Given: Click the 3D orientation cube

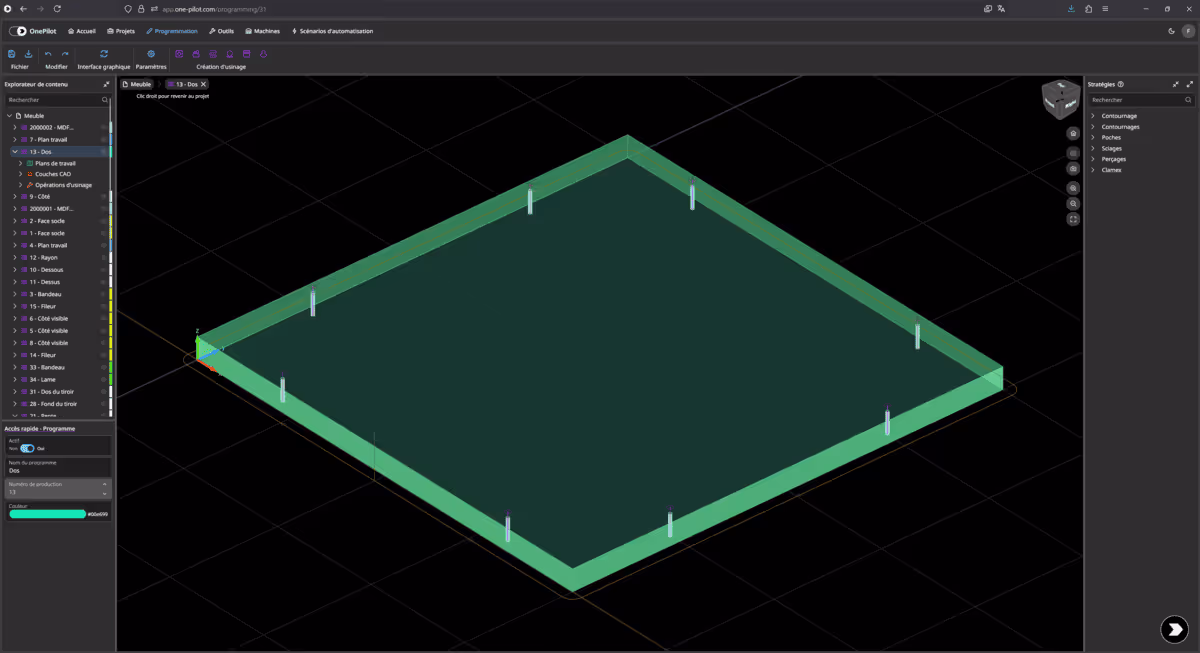Looking at the screenshot, I should coord(1061,99).
